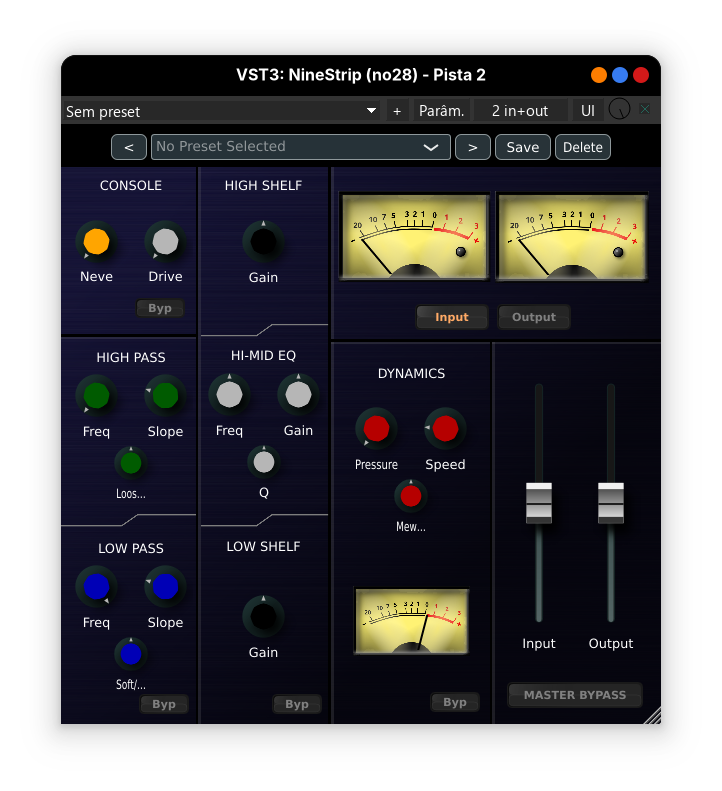Click the High Shelf Gain knob

point(263,242)
